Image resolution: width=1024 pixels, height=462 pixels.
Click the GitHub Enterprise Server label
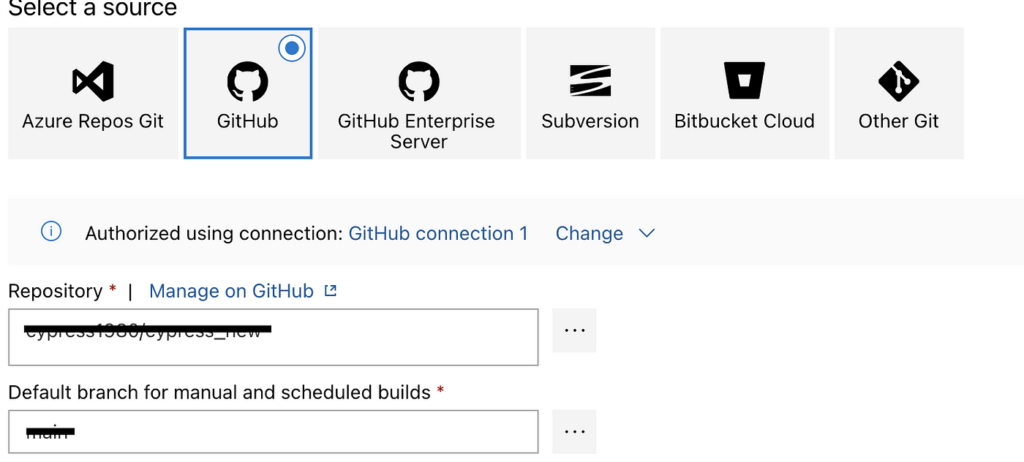[x=417, y=131]
